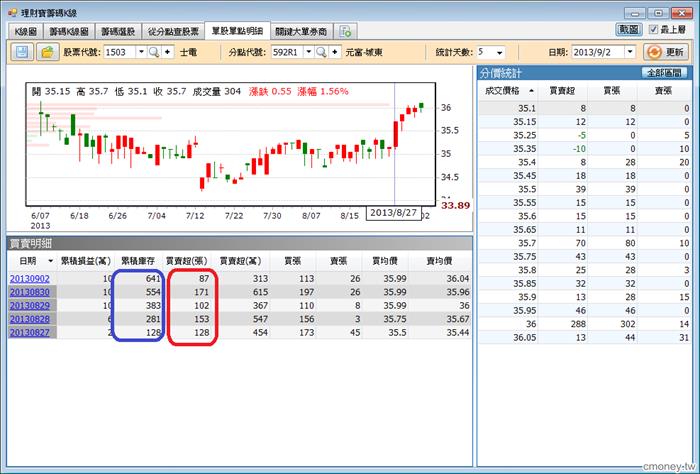Click the stock code field showing 1503

[x=120, y=52]
